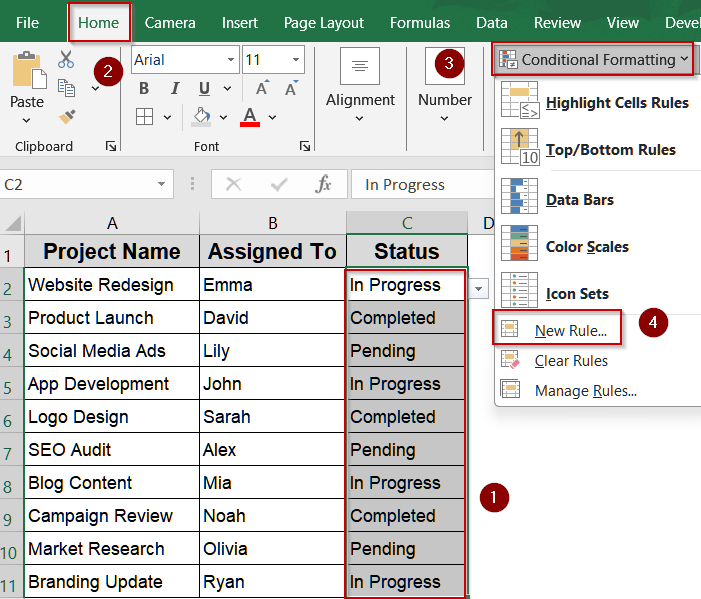Click the Insert Function fx icon
701x599 pixels.
coord(323,184)
